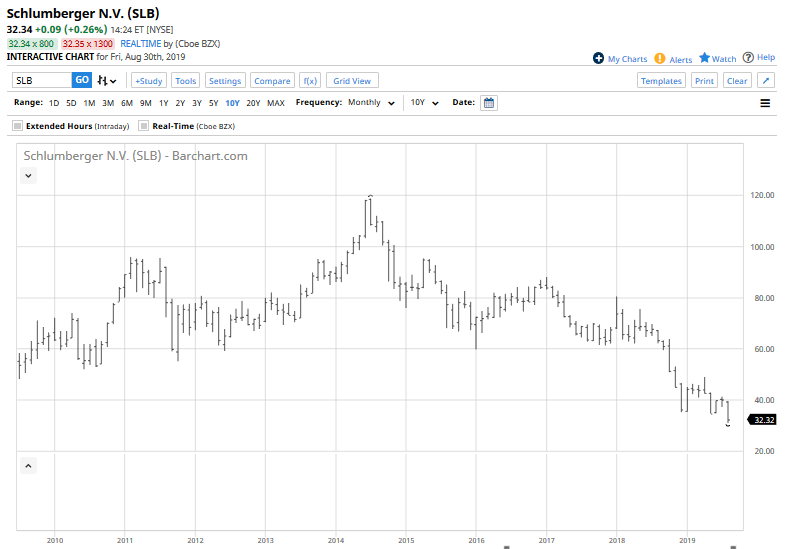Click the orange Alerts exclamation icon
Screen dimensions: 786x549
660,58
